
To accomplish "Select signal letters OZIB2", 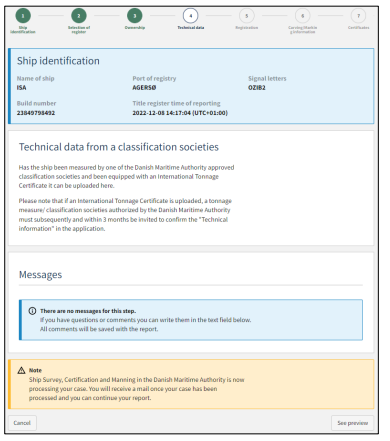I will coord(257,88).
